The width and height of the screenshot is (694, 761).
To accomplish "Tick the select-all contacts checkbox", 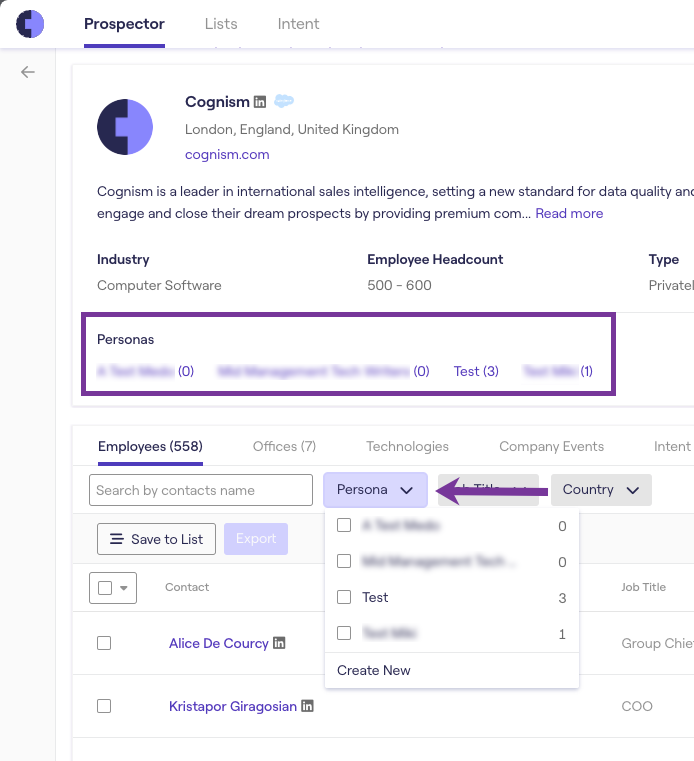I will point(105,588).
